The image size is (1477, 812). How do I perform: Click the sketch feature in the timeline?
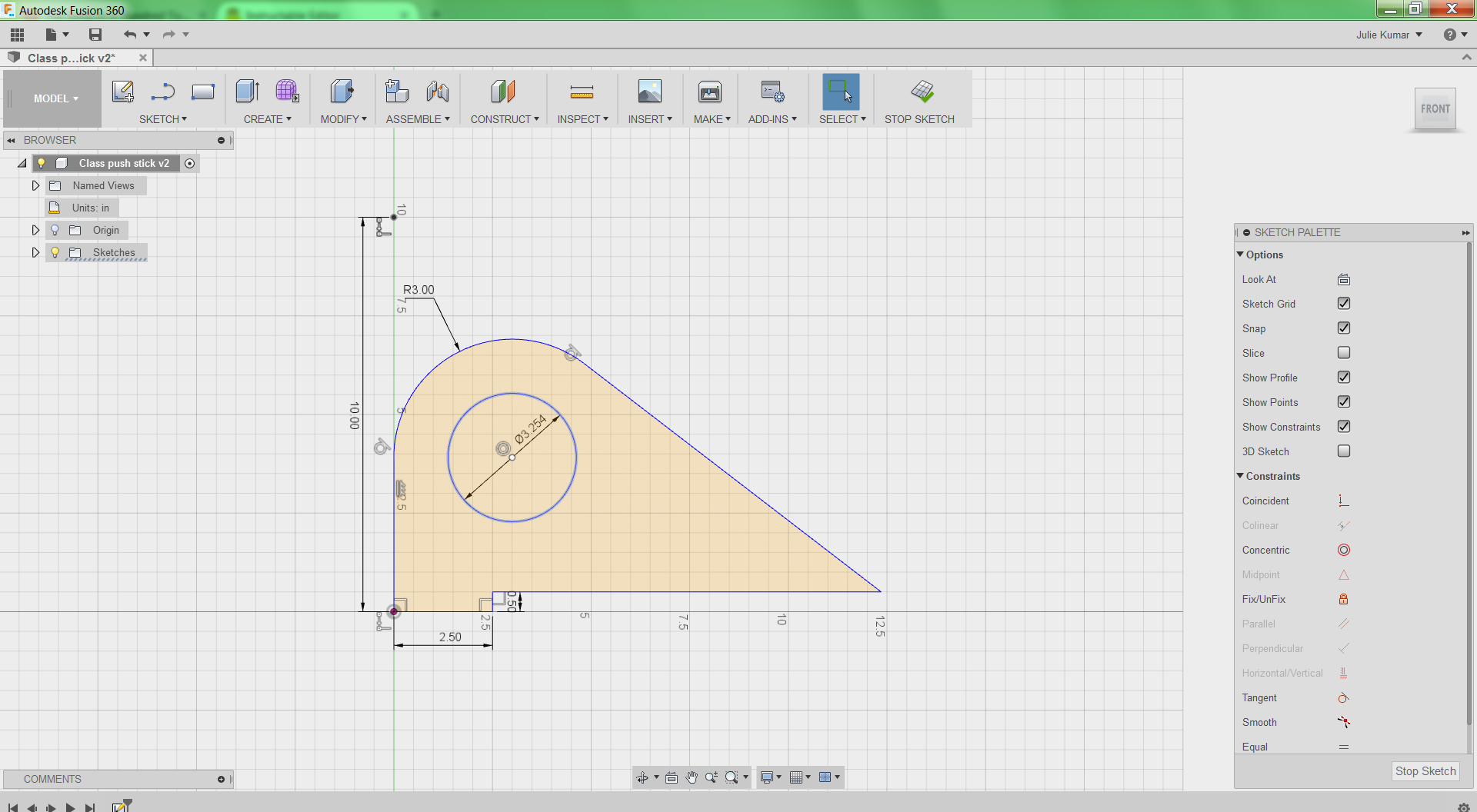point(121,806)
